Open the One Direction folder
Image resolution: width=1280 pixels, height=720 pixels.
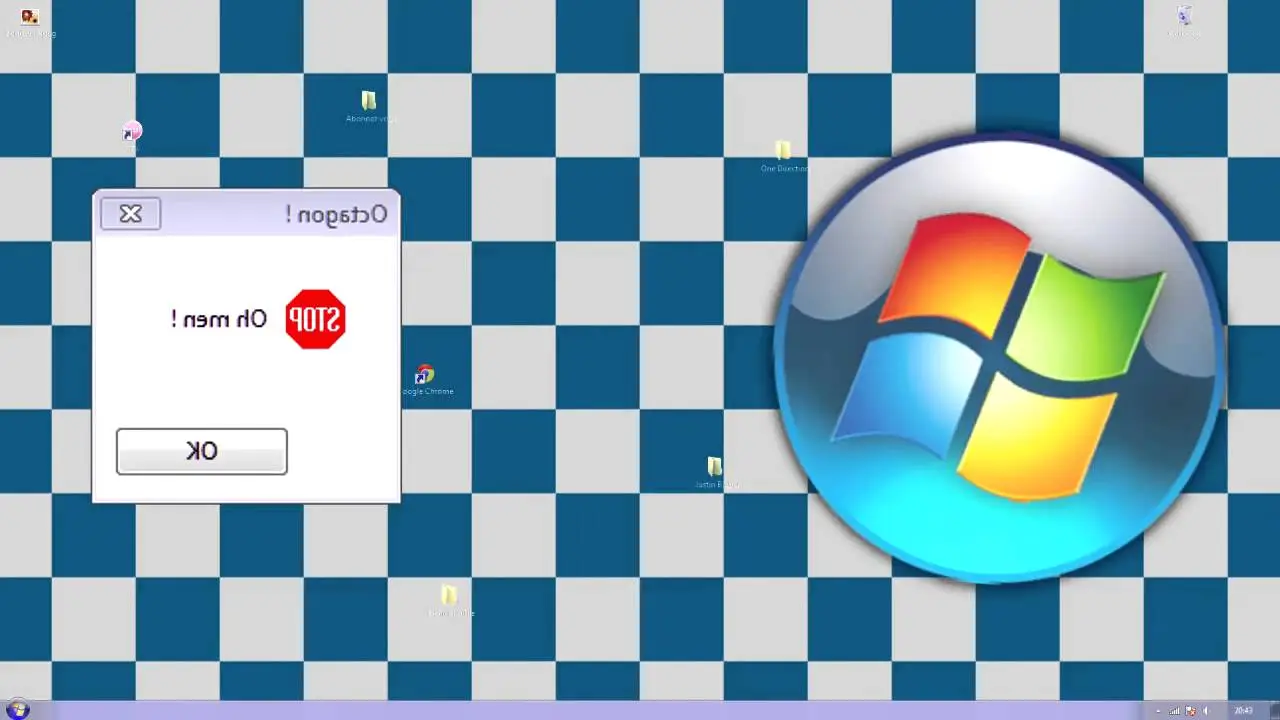pyautogui.click(x=783, y=151)
